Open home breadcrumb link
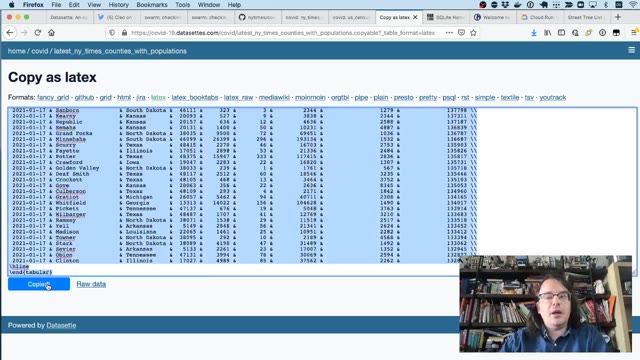 (x=16, y=51)
